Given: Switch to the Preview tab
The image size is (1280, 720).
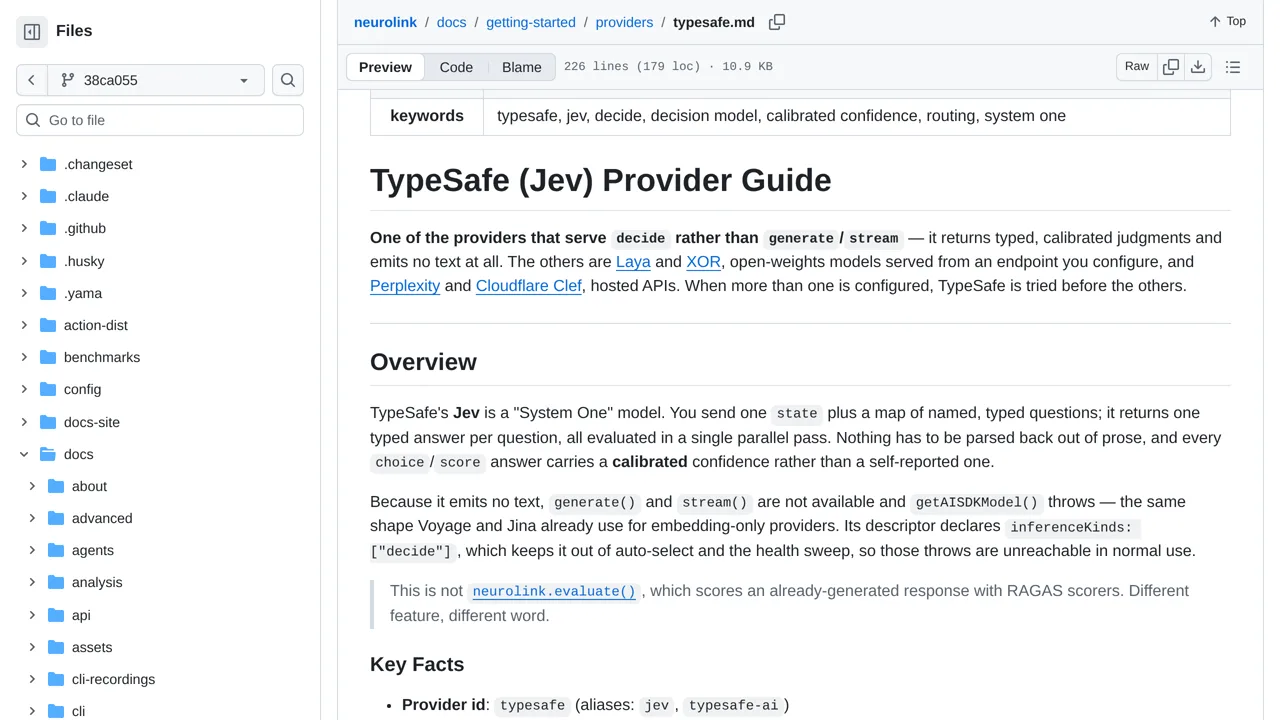Looking at the screenshot, I should [x=385, y=67].
